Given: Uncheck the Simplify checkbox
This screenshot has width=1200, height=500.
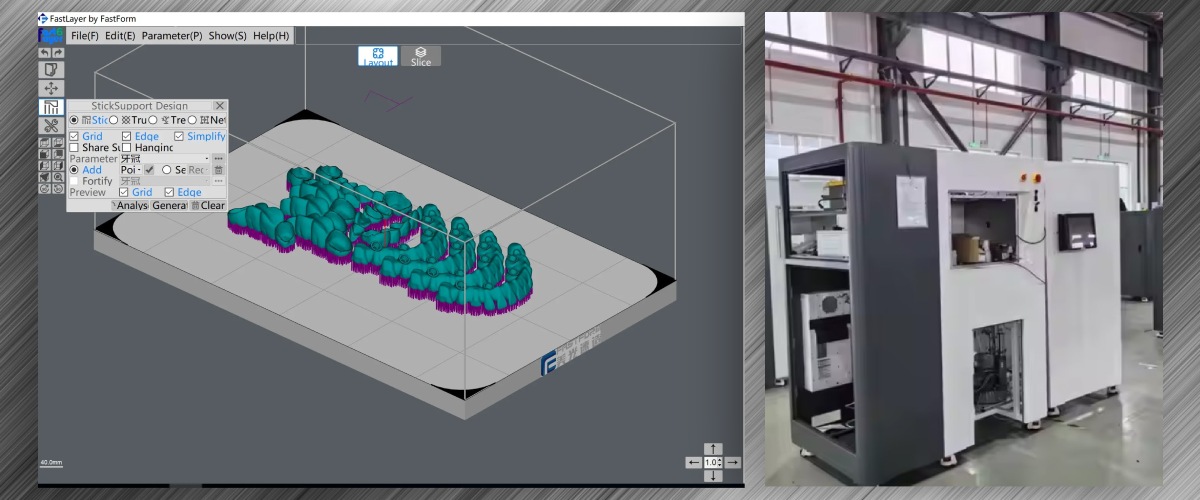Looking at the screenshot, I should point(180,136).
